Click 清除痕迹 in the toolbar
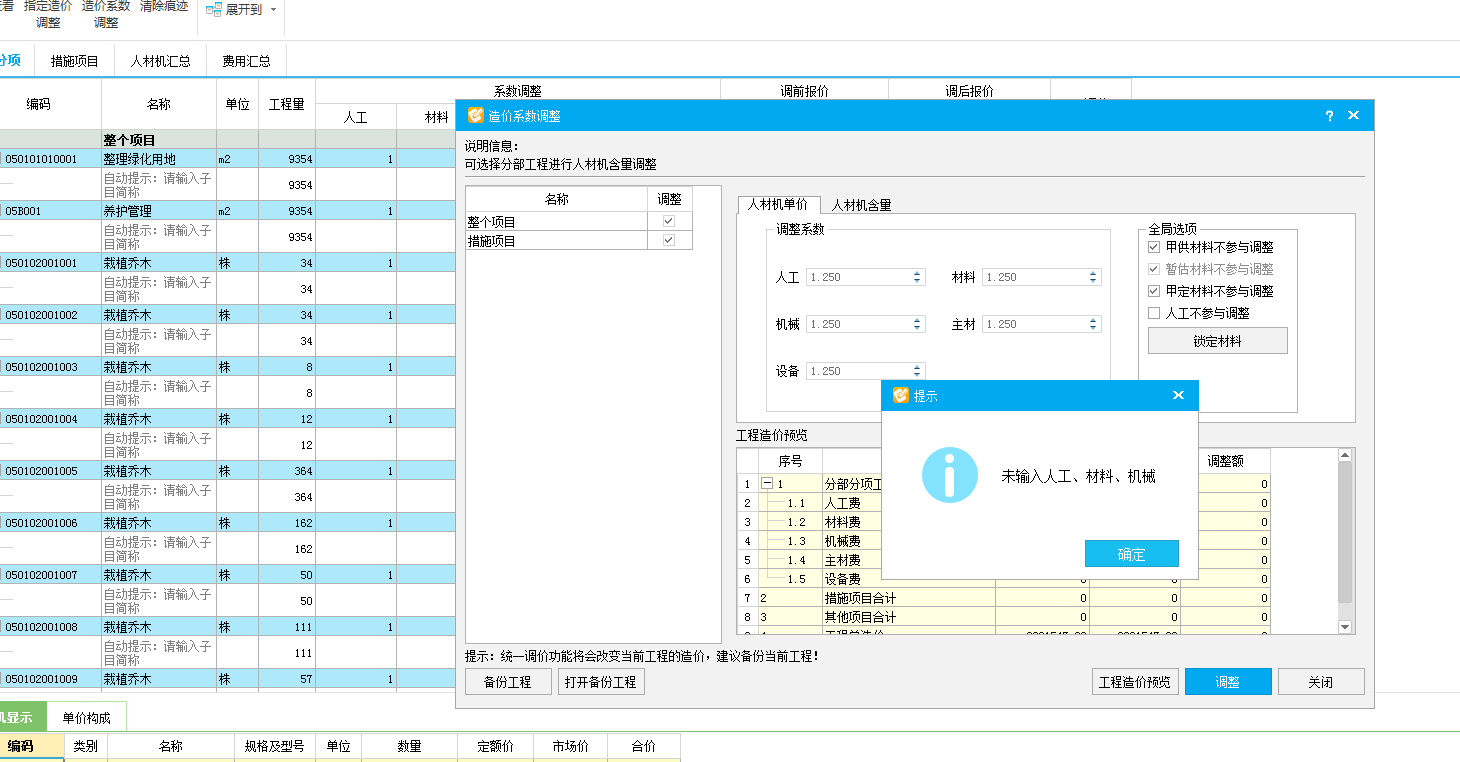 [x=164, y=6]
